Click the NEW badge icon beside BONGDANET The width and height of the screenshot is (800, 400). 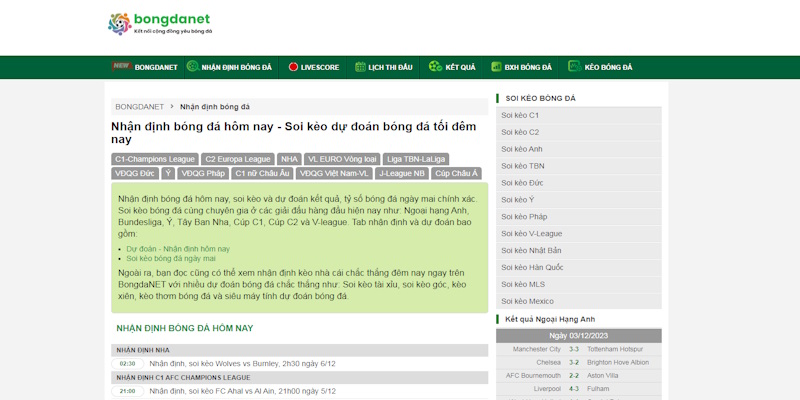[121, 66]
